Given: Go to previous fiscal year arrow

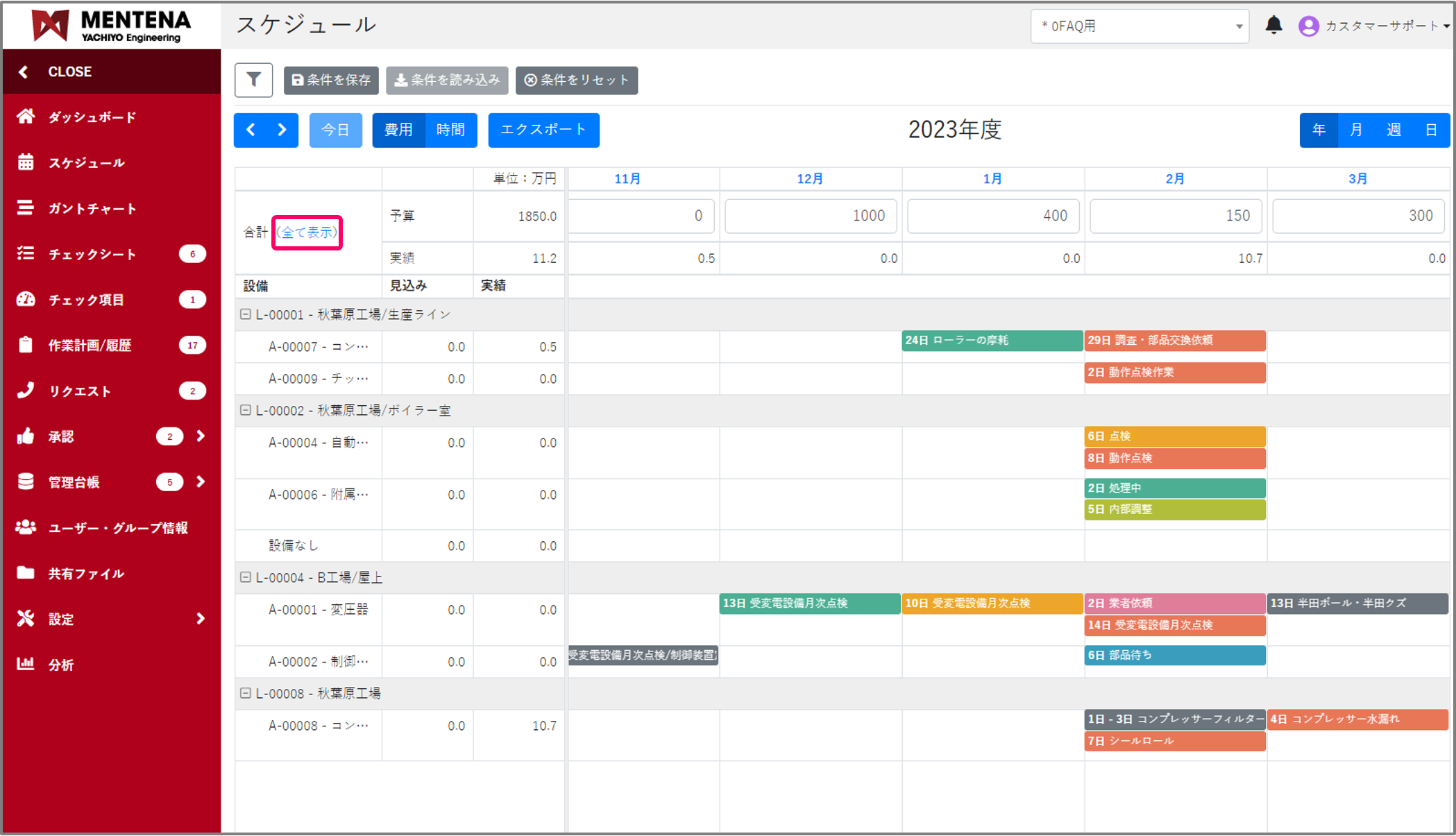Looking at the screenshot, I should coord(251,130).
